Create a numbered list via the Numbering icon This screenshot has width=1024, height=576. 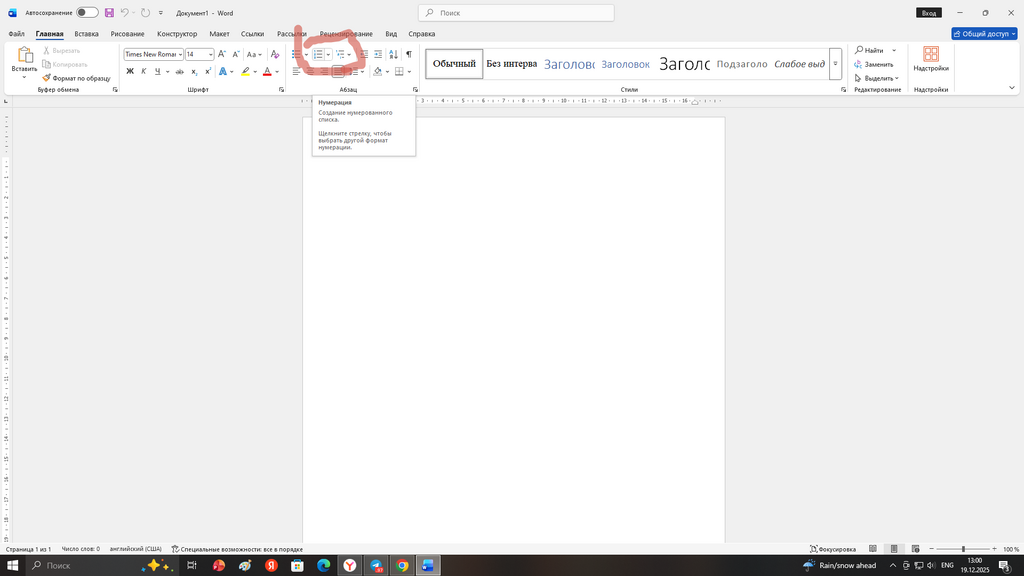click(x=318, y=54)
